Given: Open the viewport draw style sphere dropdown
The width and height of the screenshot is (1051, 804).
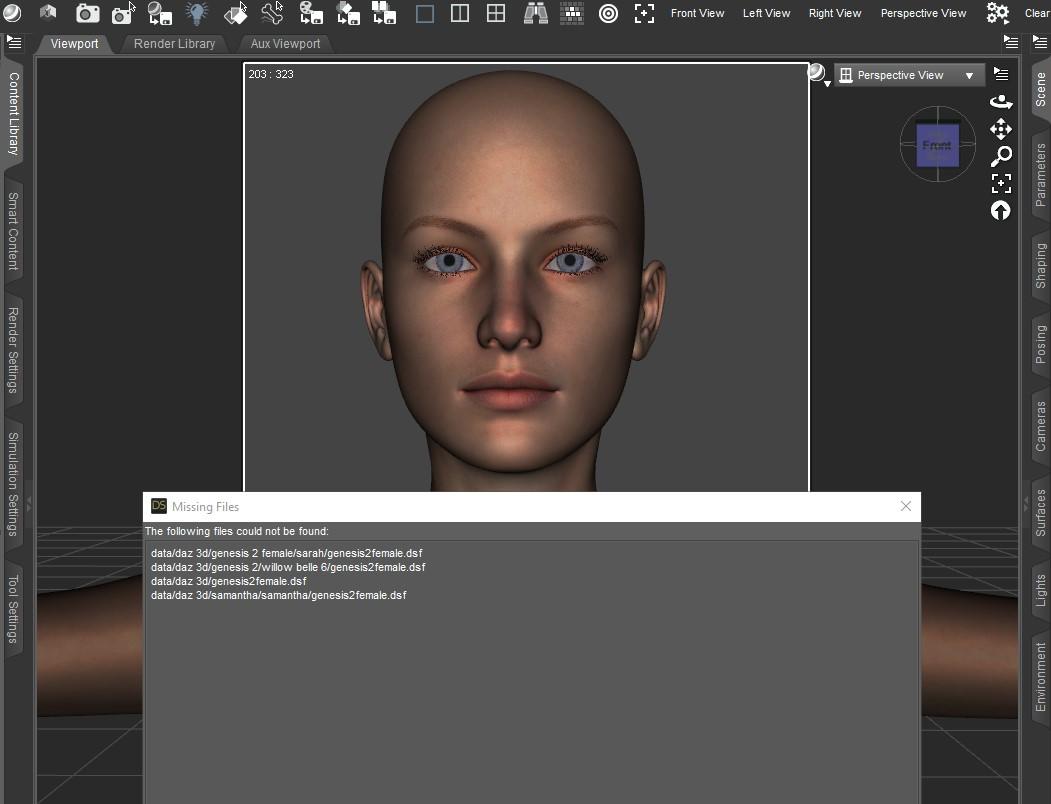Looking at the screenshot, I should click(817, 73).
